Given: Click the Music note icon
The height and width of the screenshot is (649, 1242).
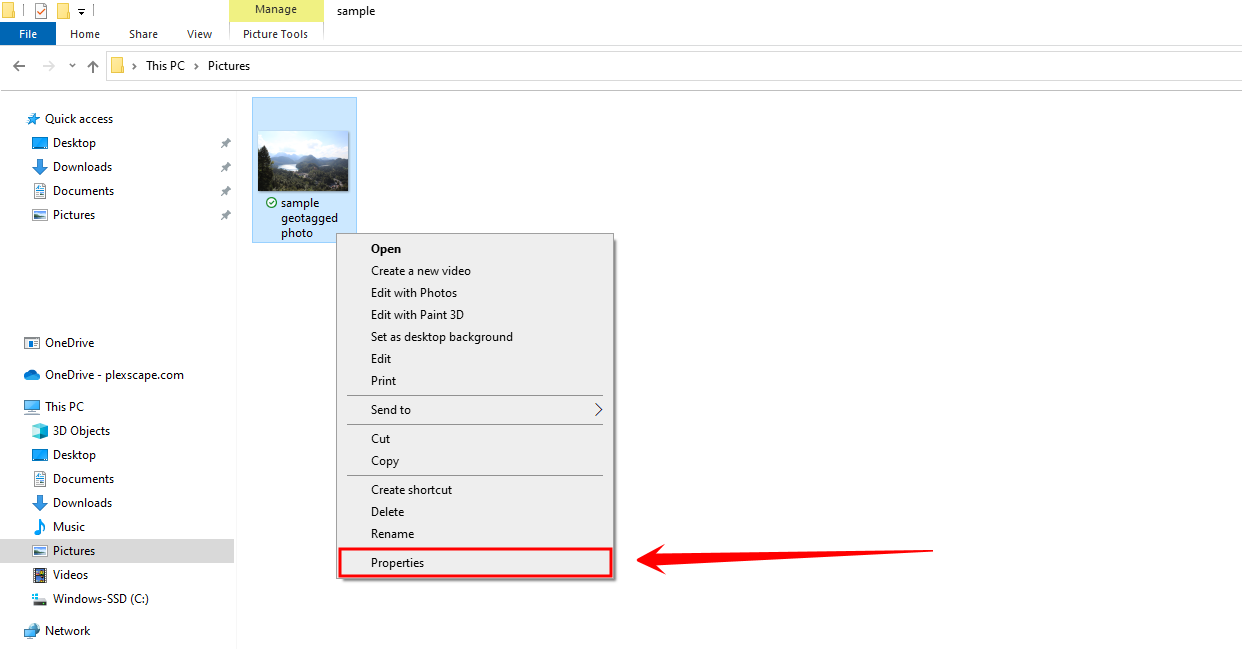Looking at the screenshot, I should coord(40,527).
